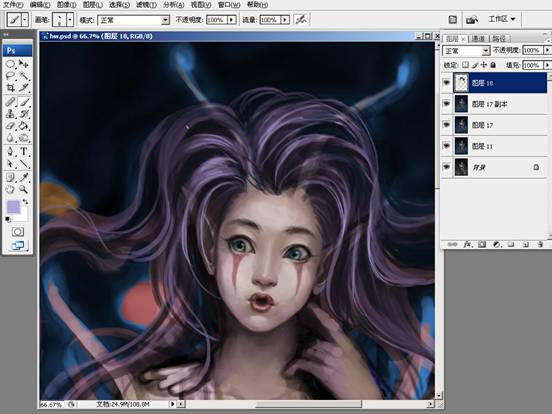Viewport: 552px width, 414px height.
Task: Open layer fill 填充 slider arrow
Action: (x=547, y=65)
